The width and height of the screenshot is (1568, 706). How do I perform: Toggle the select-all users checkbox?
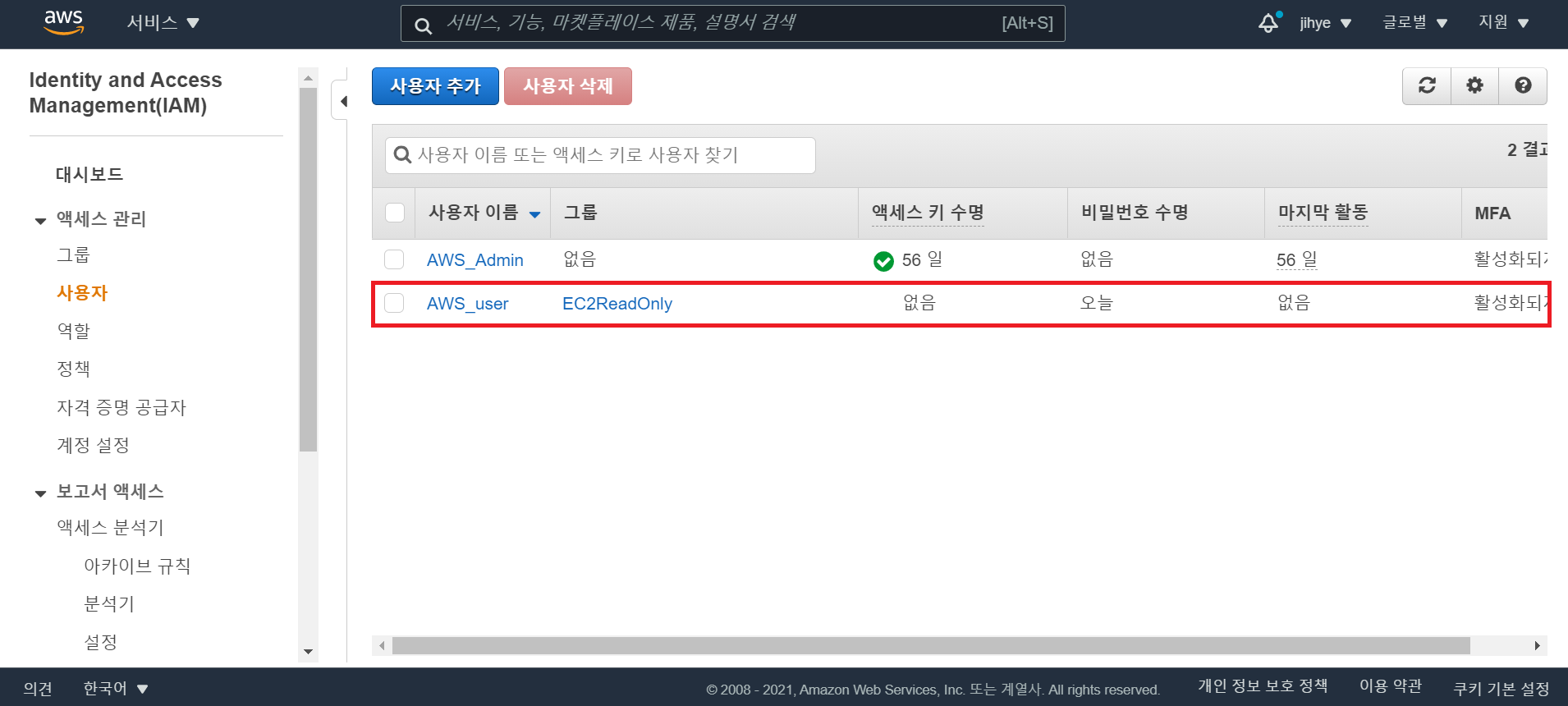click(x=395, y=213)
